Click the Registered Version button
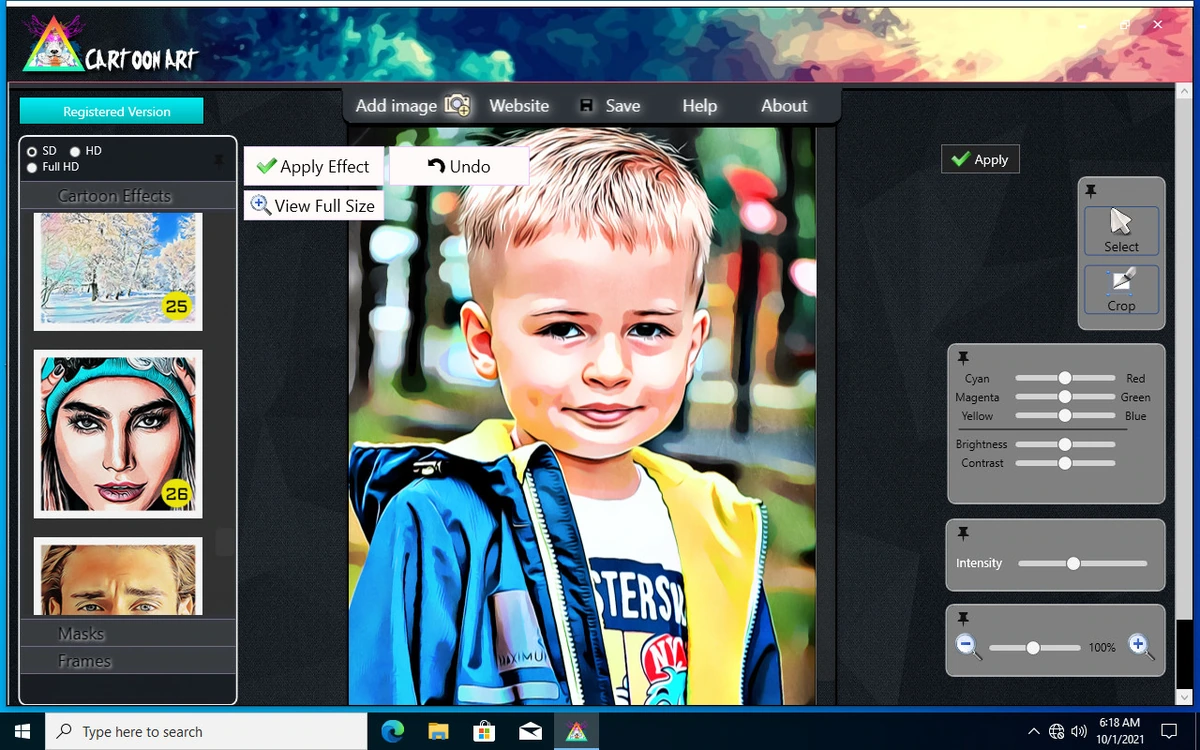1200x750 pixels. 111,111
